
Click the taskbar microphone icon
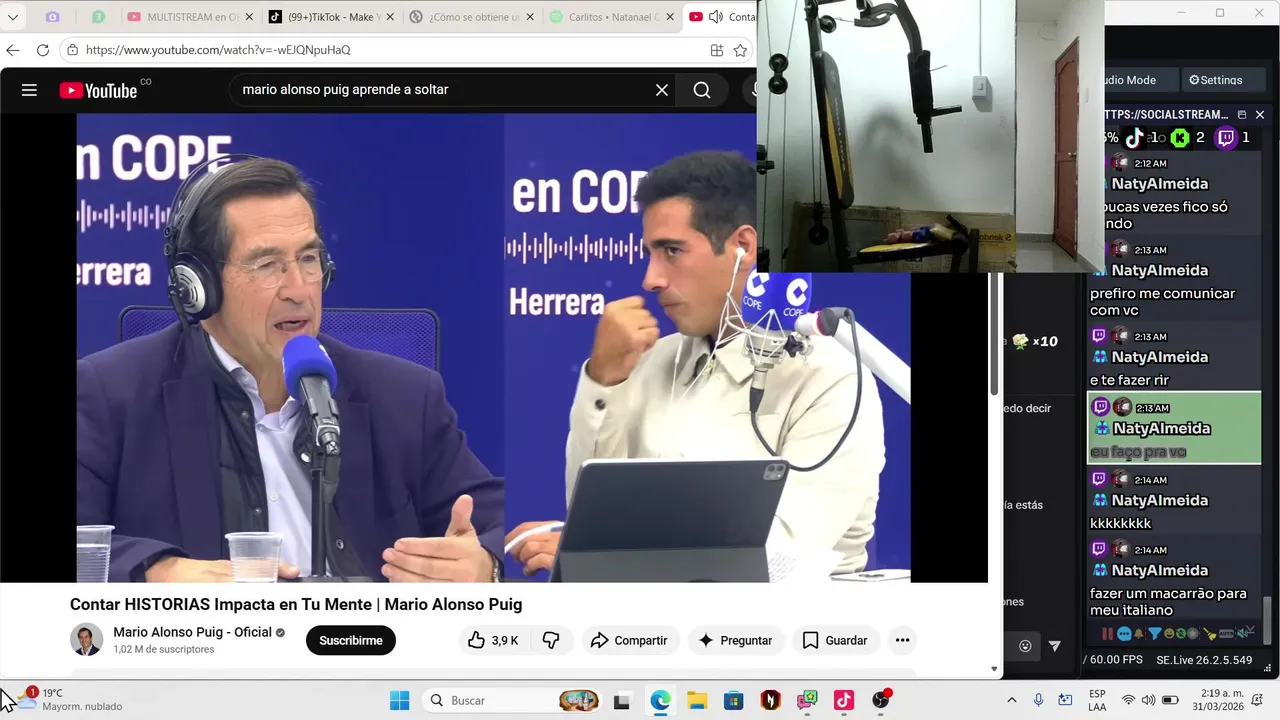[1039, 700]
